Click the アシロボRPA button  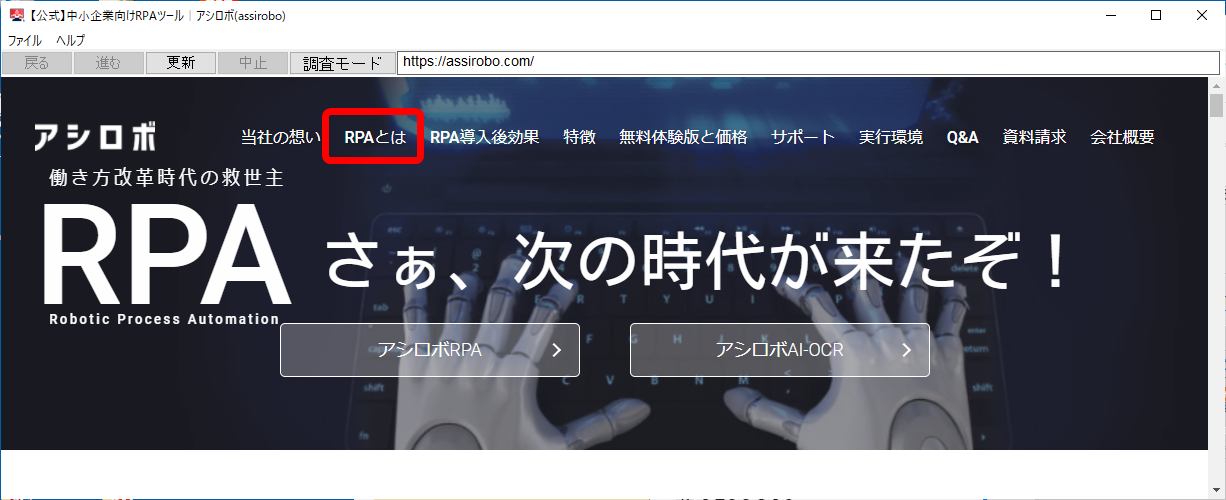pyautogui.click(x=430, y=350)
